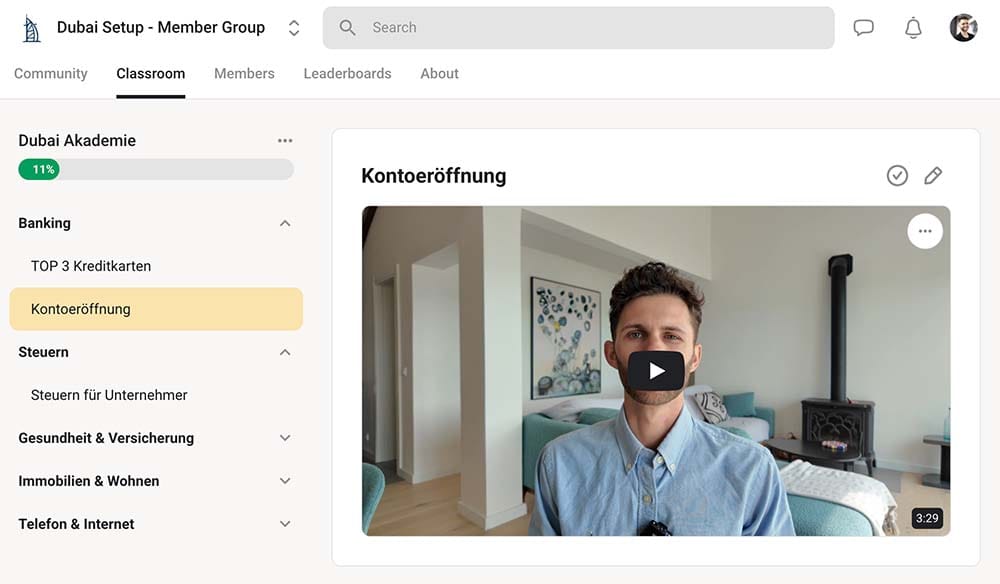Edit the Kontoeröffnung lesson with pencil icon
Image resolution: width=1000 pixels, height=584 pixels.
933,176
